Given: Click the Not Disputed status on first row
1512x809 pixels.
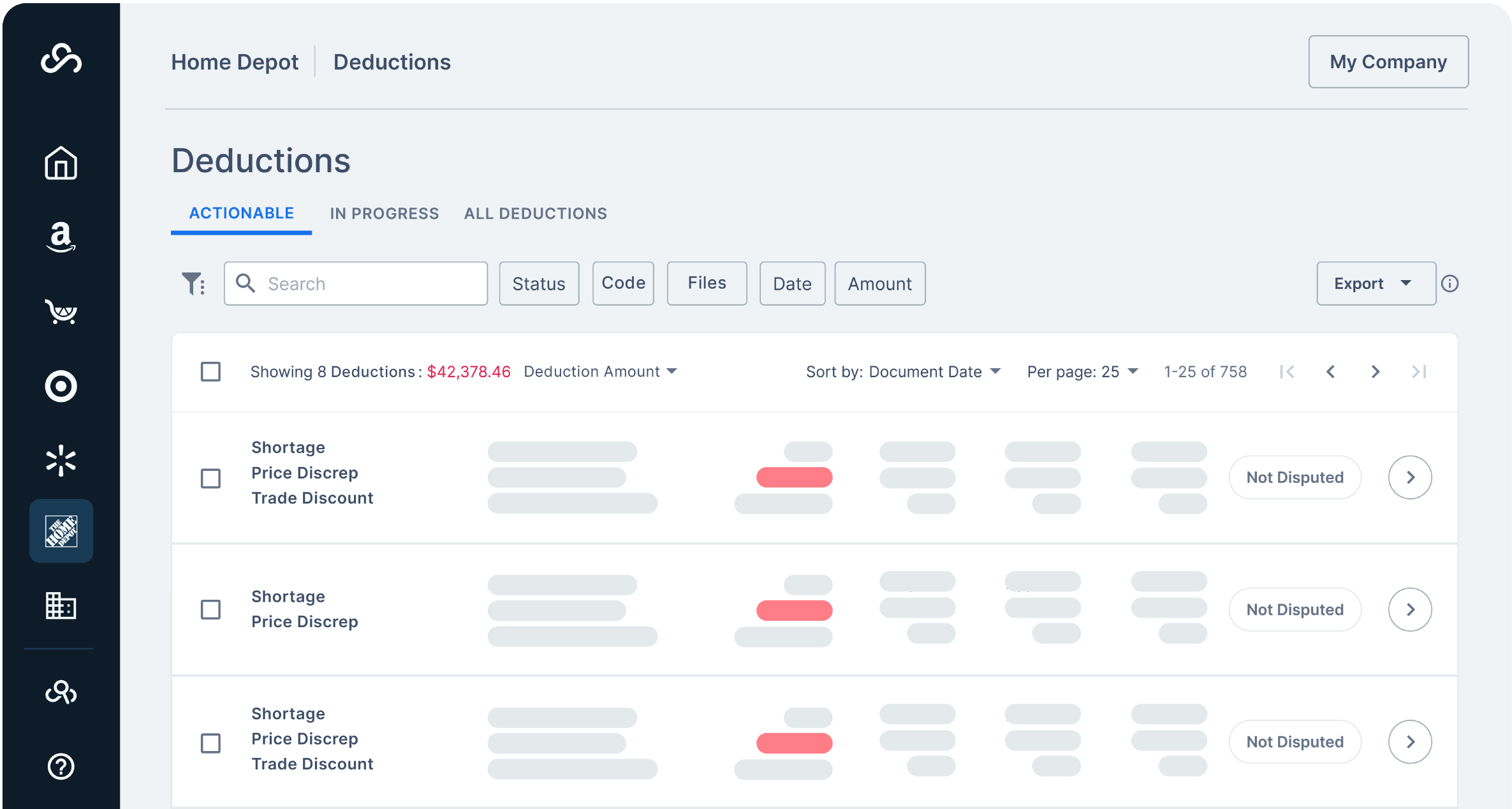Looking at the screenshot, I should (x=1295, y=477).
